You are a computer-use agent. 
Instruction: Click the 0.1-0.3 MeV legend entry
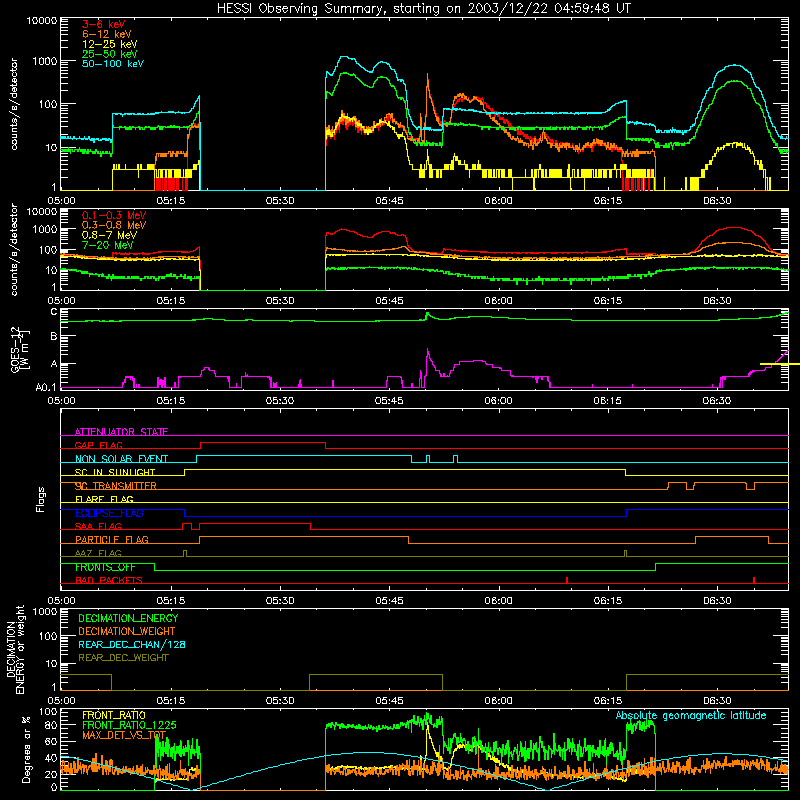(114, 215)
